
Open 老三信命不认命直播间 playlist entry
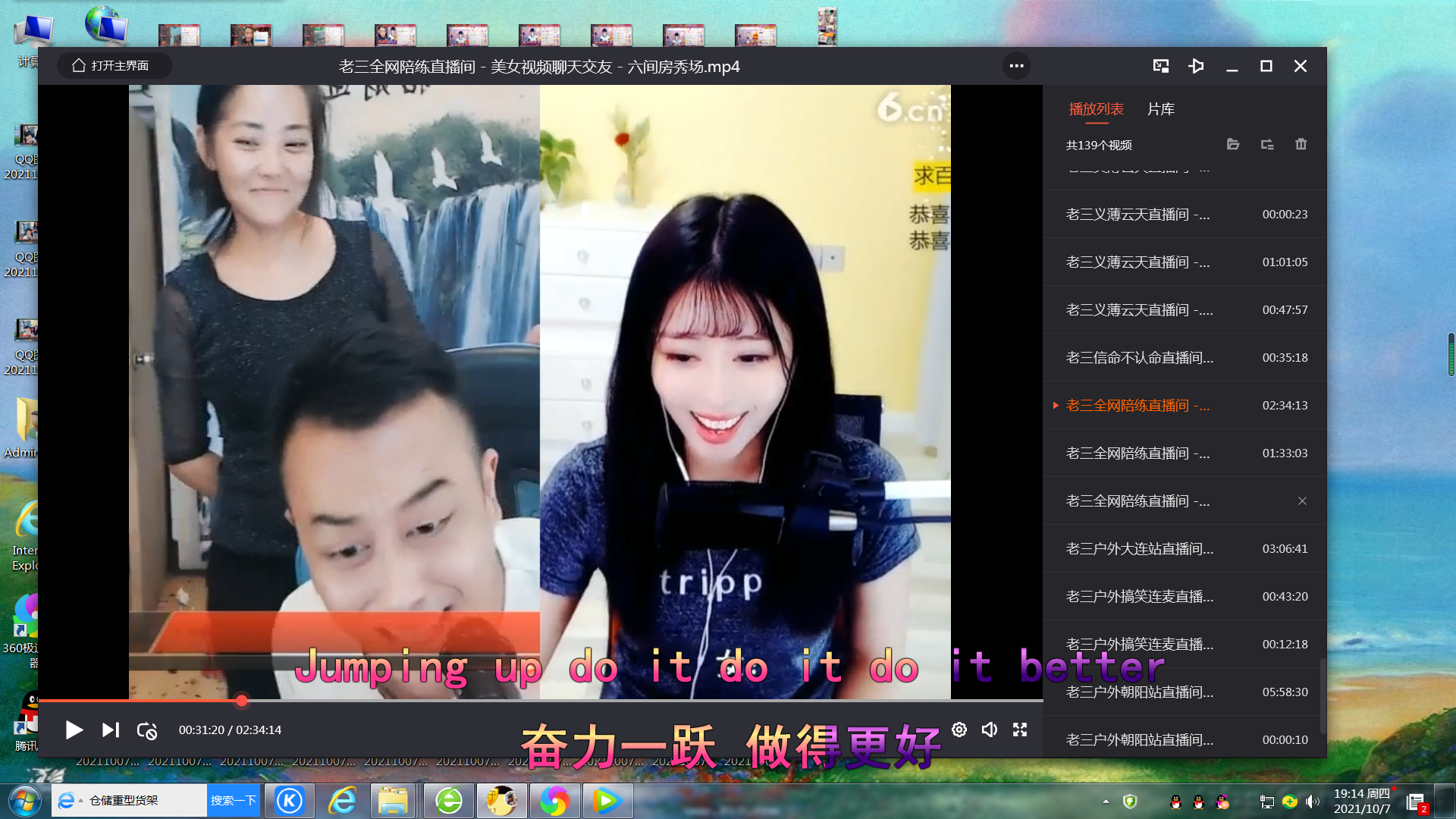tap(1185, 358)
